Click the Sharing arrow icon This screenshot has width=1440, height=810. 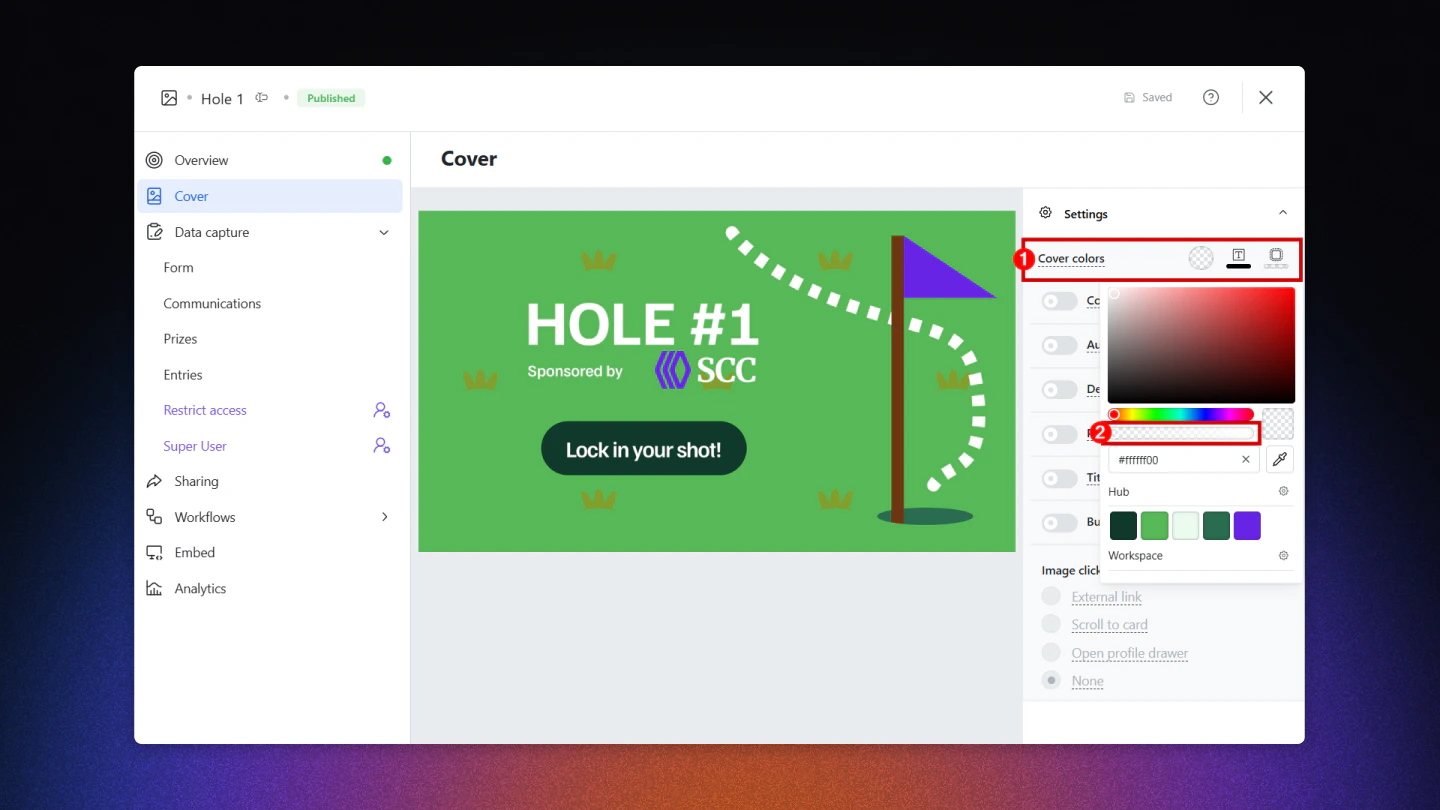154,481
